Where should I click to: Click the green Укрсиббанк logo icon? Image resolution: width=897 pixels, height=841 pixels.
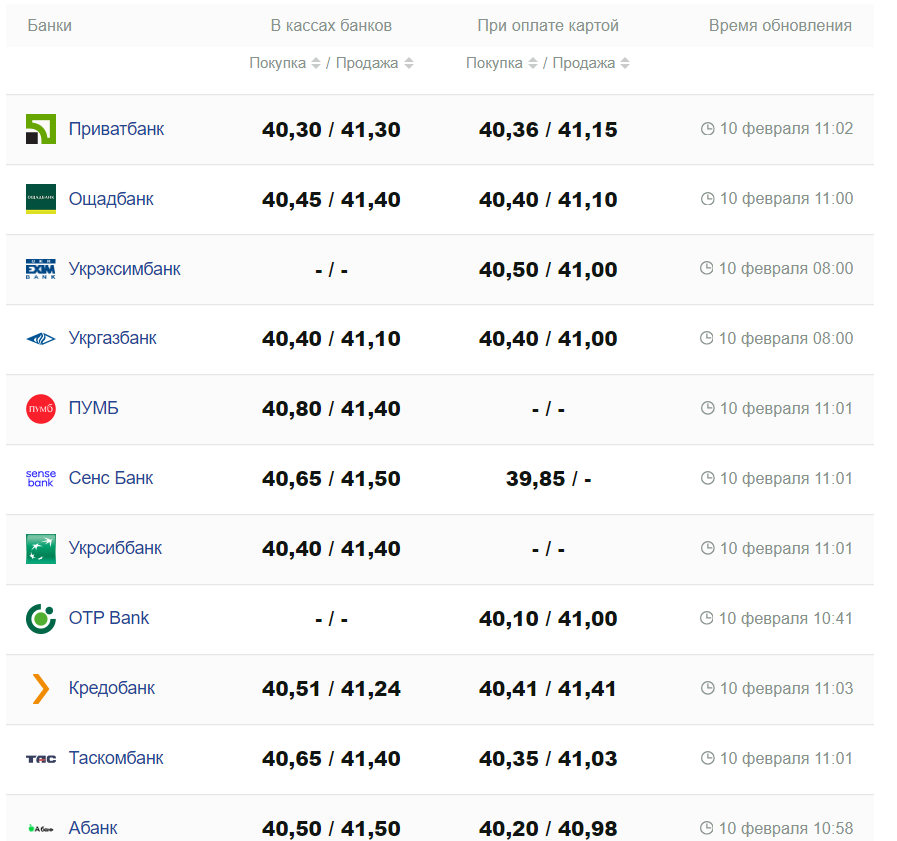(41, 549)
